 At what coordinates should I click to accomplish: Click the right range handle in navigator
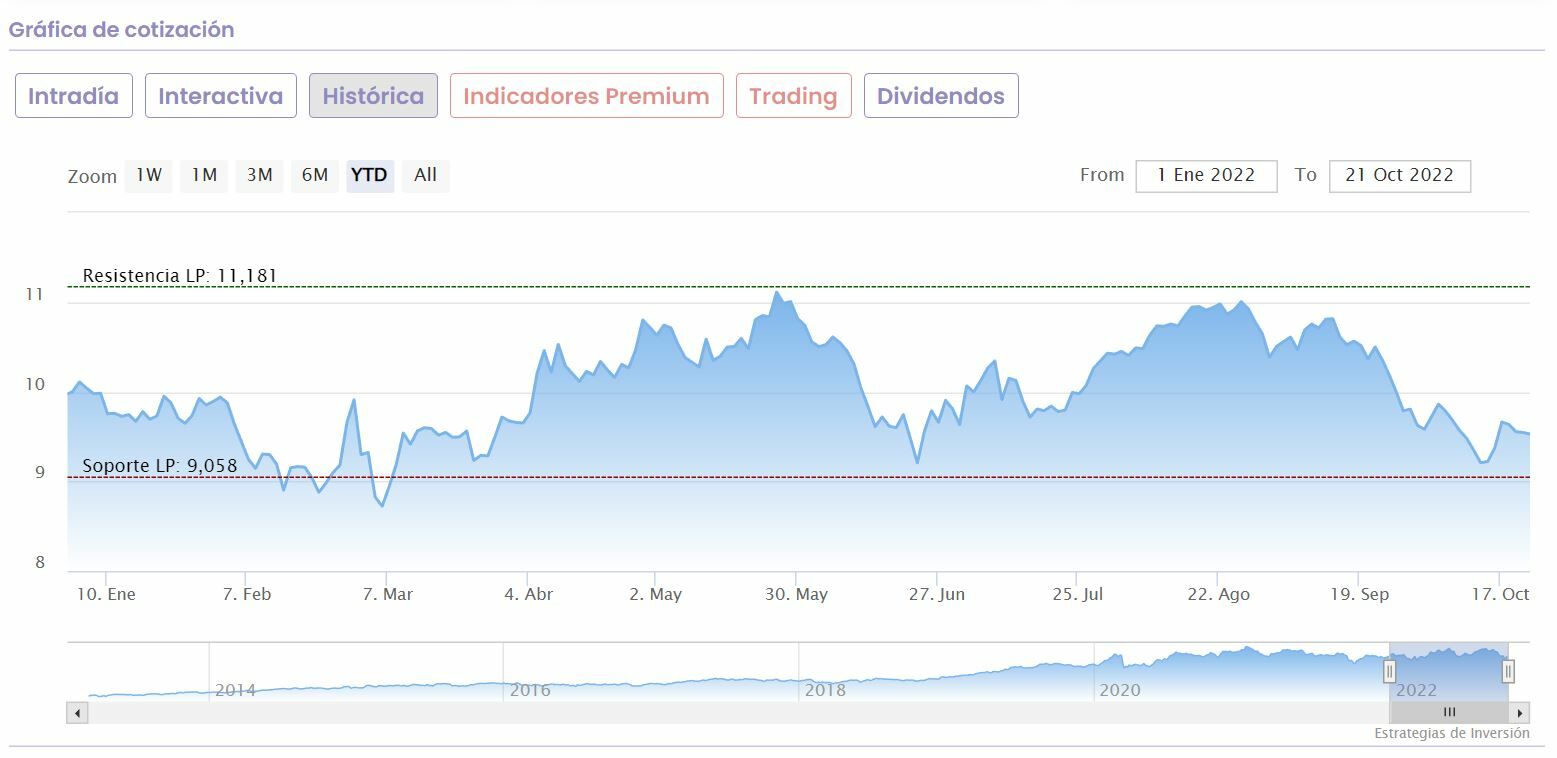1508,671
